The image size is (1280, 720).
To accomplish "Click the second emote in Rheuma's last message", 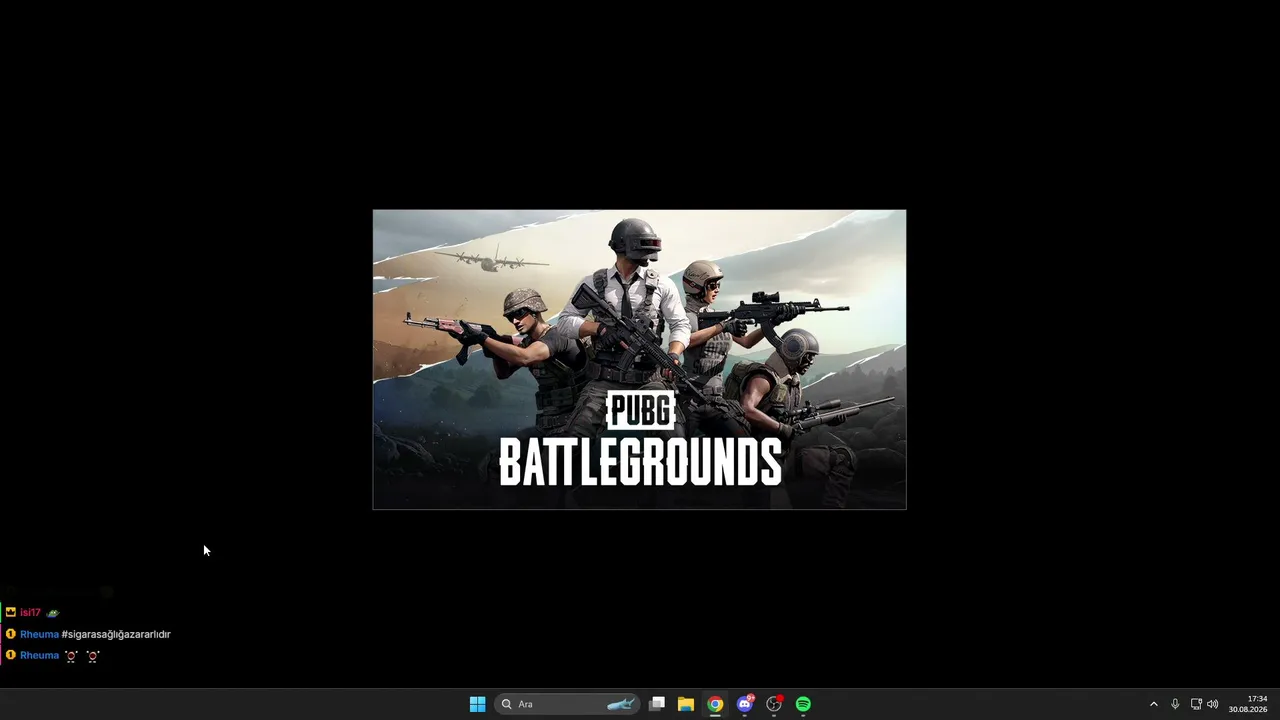I will click(93, 656).
